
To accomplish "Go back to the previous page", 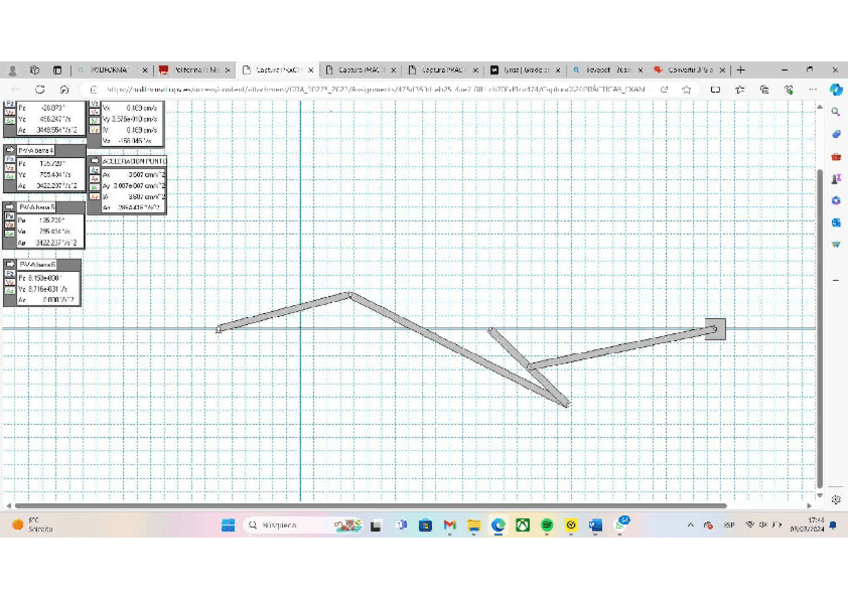I will pyautogui.click(x=16, y=90).
